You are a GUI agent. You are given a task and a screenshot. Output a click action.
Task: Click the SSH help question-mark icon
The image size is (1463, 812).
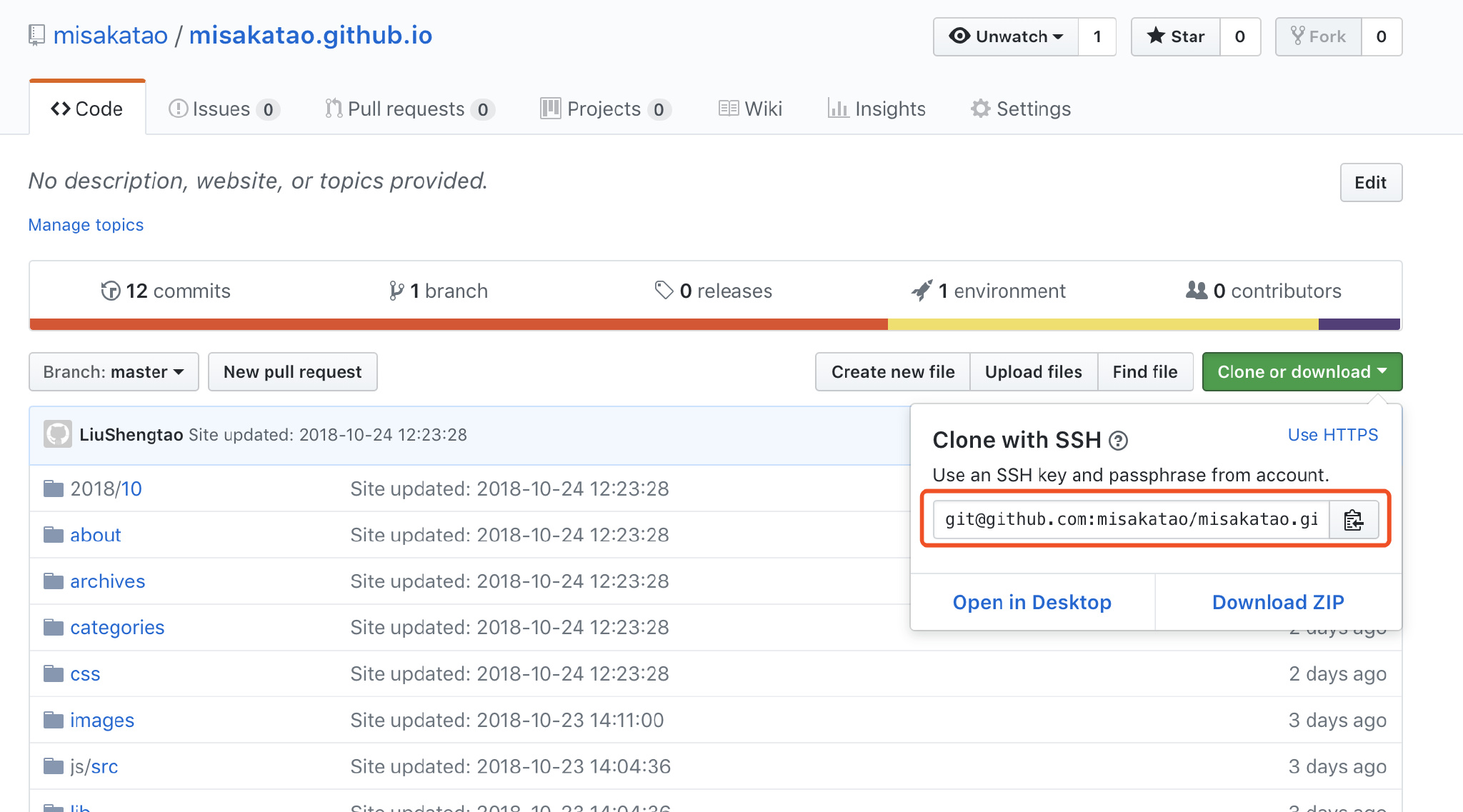(x=1118, y=441)
